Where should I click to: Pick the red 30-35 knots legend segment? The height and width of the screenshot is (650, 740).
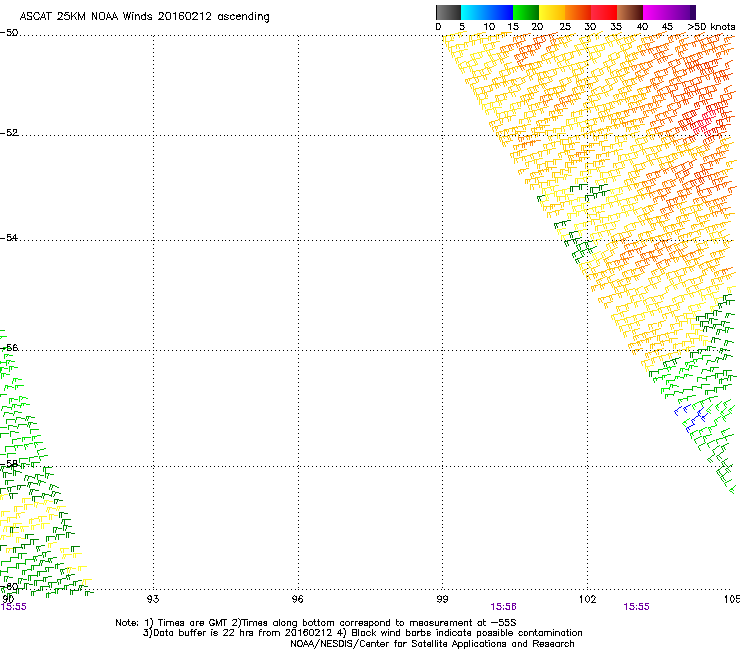tap(604, 12)
